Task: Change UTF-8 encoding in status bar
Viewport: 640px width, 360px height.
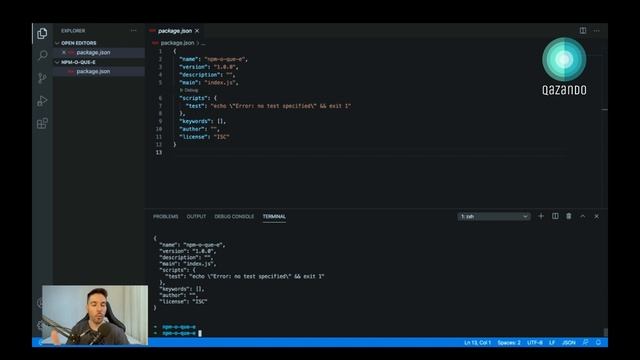Action: [535, 343]
